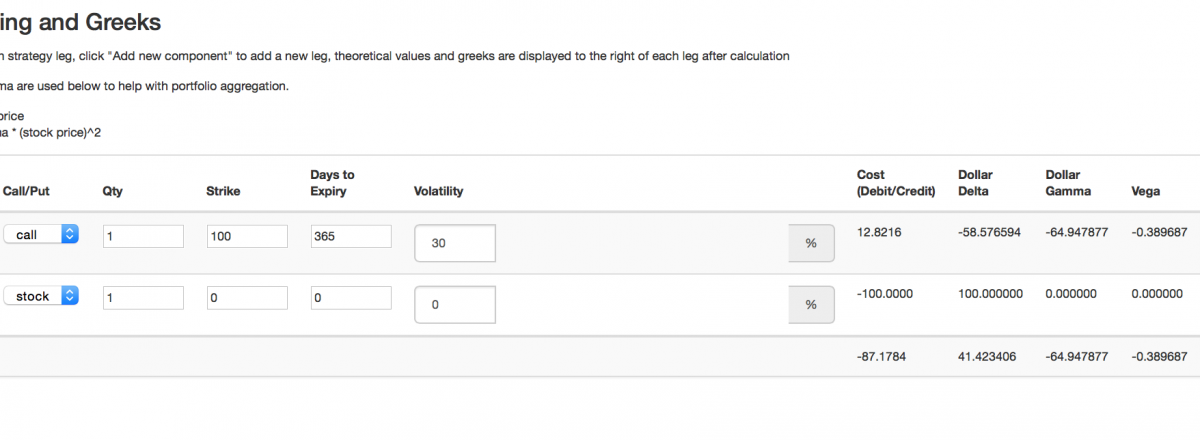Open the stock leg type dropdown
The image size is (1200, 440).
pos(41,296)
